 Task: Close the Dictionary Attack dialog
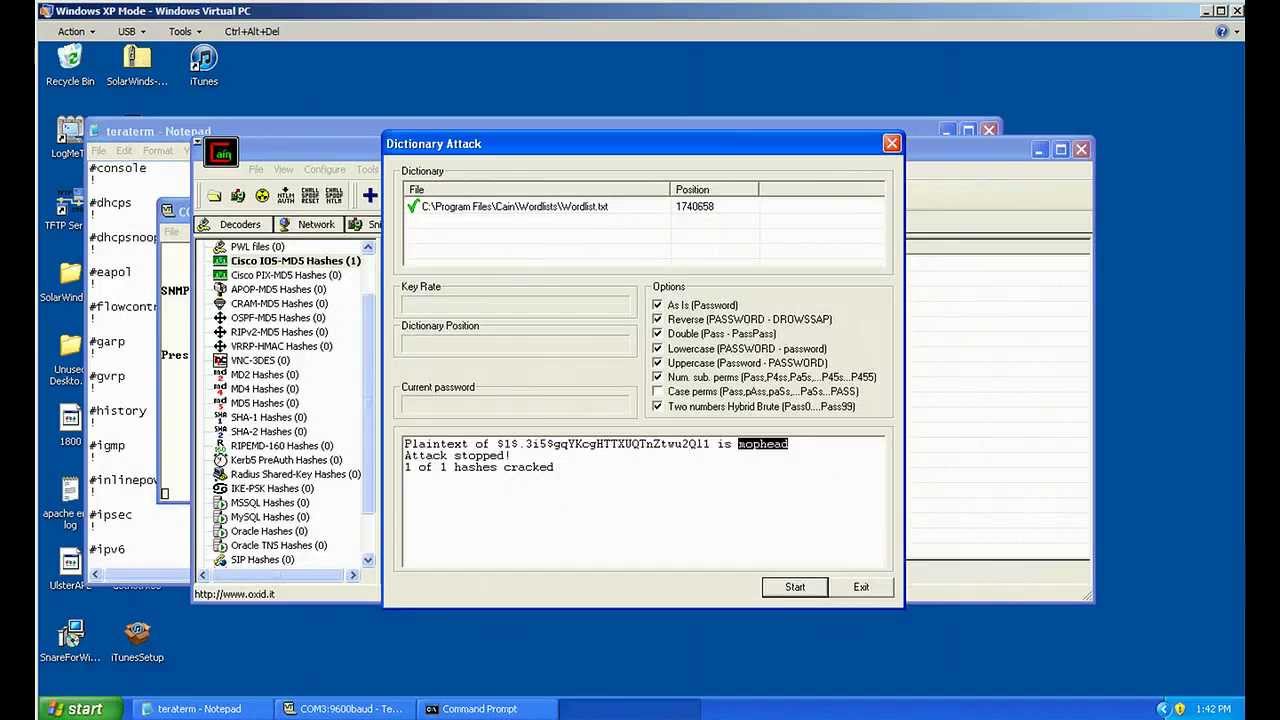(x=892, y=144)
